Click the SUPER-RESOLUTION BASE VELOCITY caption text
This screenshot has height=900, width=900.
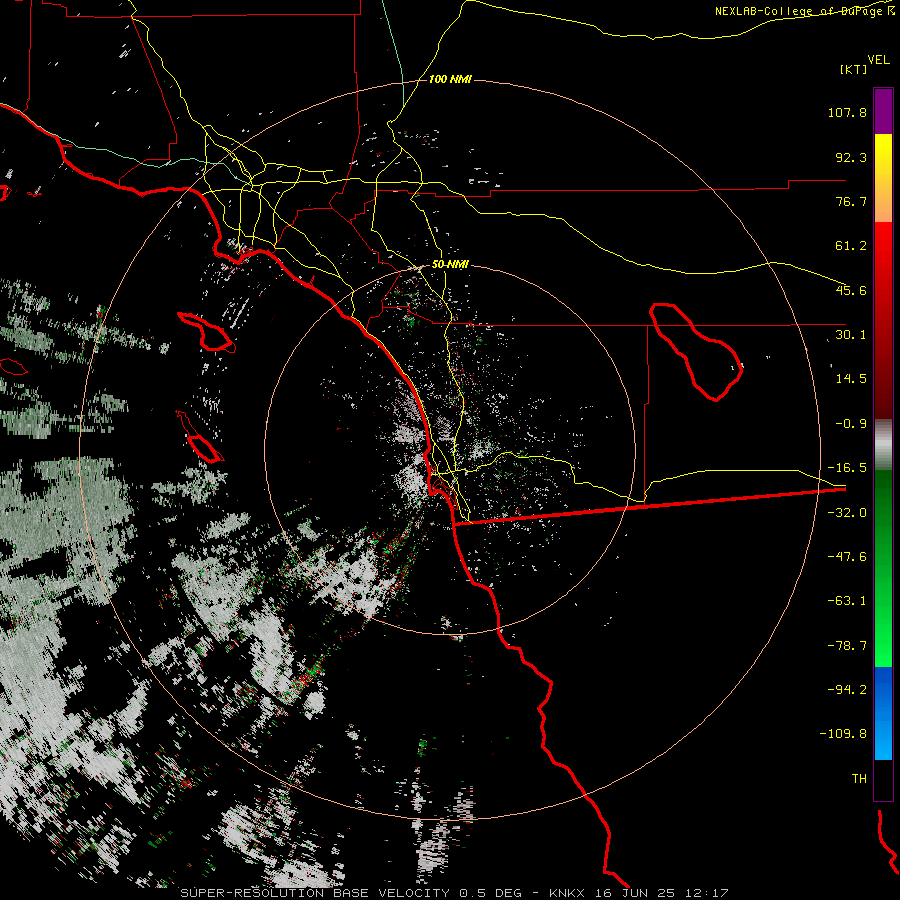tap(315, 893)
